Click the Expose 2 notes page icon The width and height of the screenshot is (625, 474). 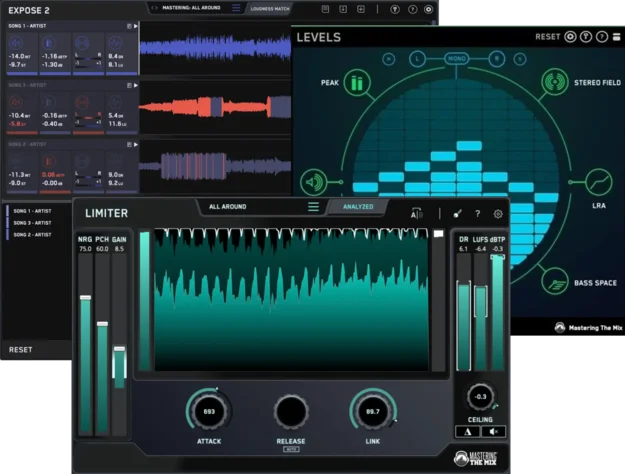[325, 9]
